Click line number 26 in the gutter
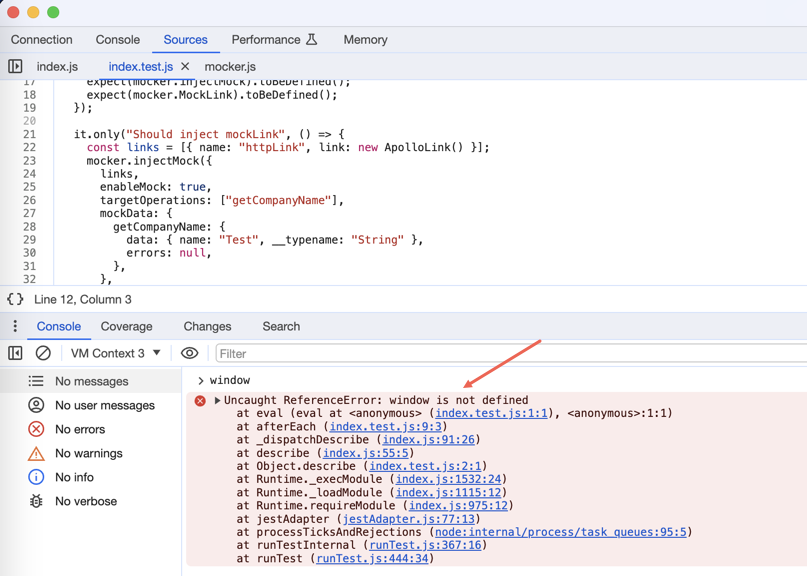 [x=29, y=200]
